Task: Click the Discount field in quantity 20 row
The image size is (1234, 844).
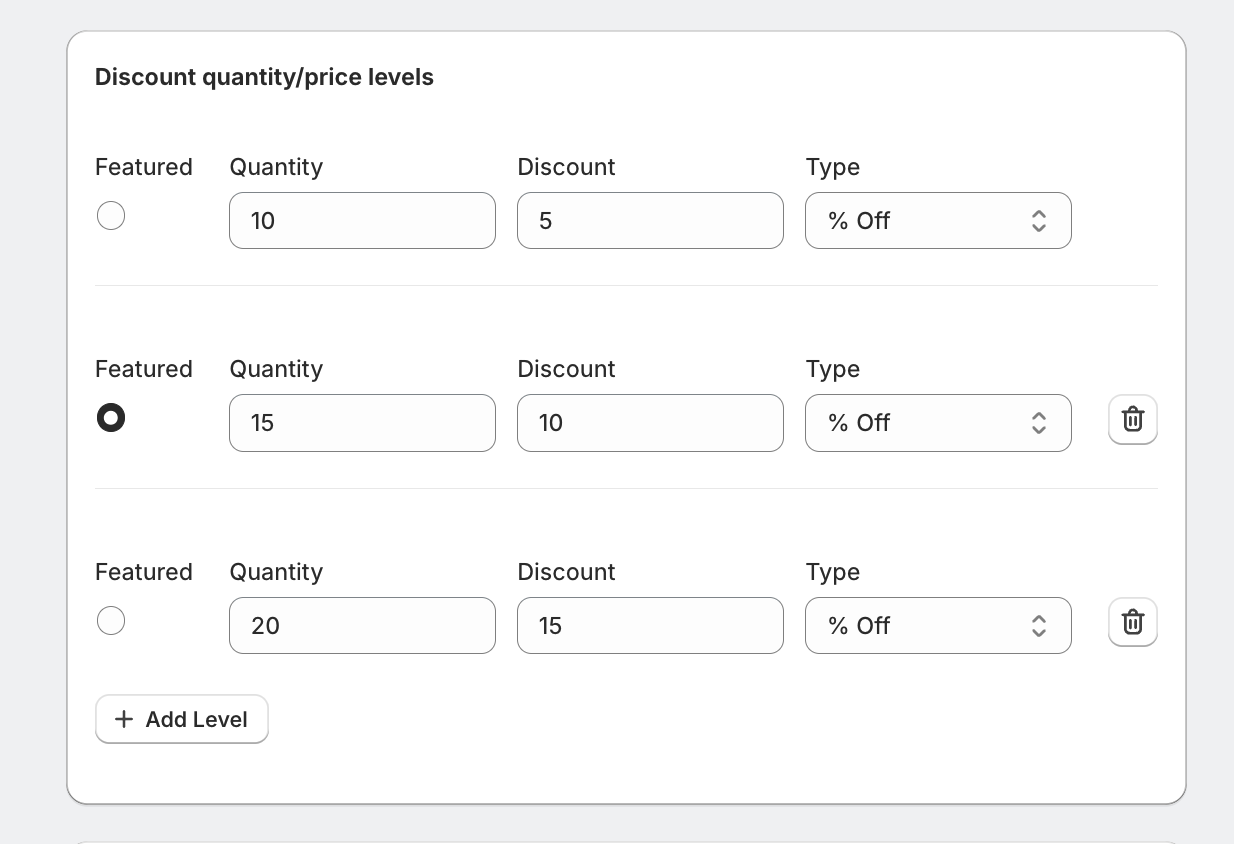Action: click(x=650, y=626)
